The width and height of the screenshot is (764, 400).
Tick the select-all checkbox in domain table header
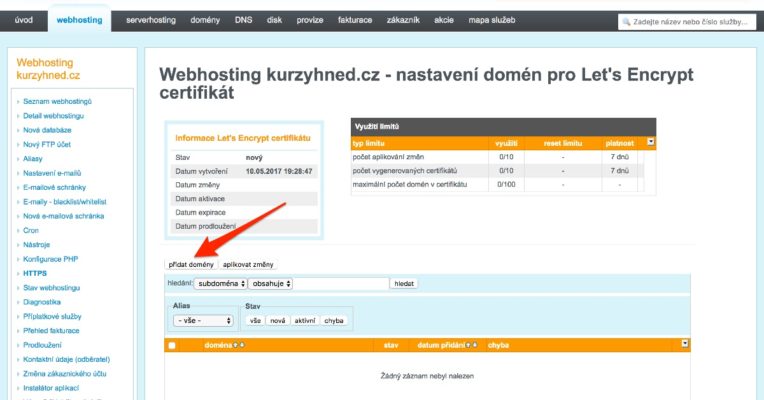[x=172, y=345]
